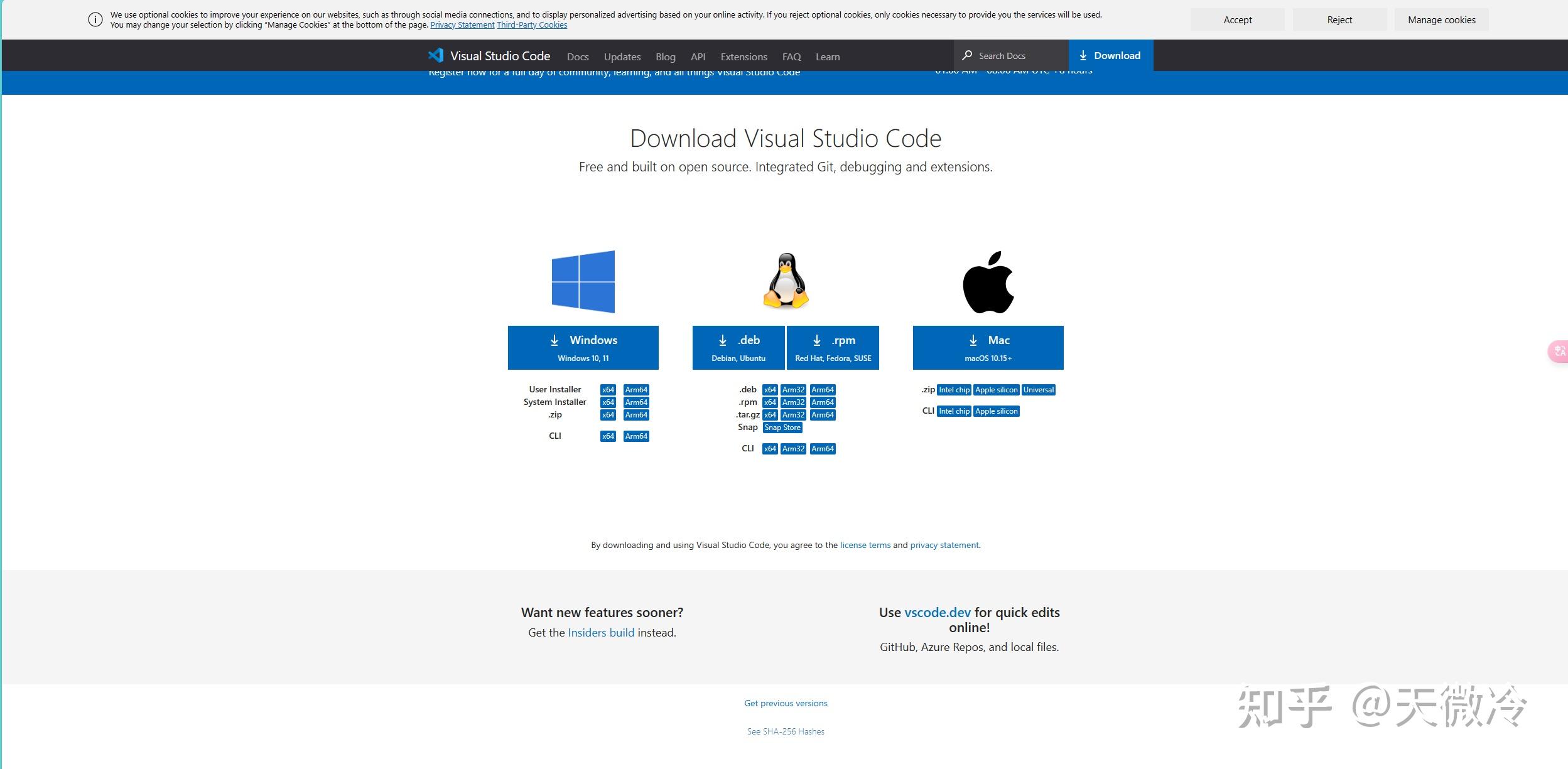This screenshot has height=769, width=1568.
Task: Click the download arrow on the Windows button
Action: (555, 340)
